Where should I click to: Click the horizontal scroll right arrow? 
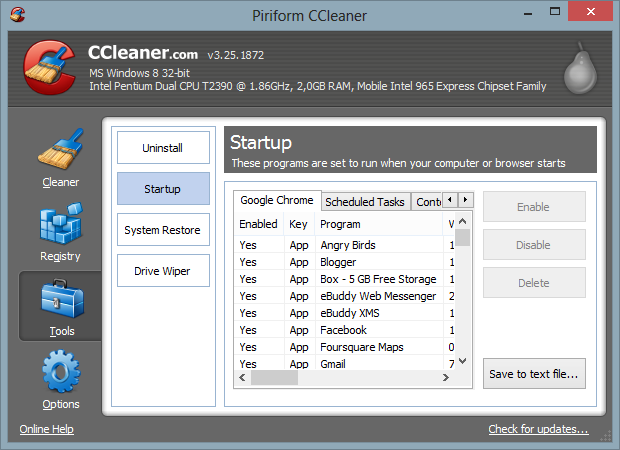tap(446, 378)
